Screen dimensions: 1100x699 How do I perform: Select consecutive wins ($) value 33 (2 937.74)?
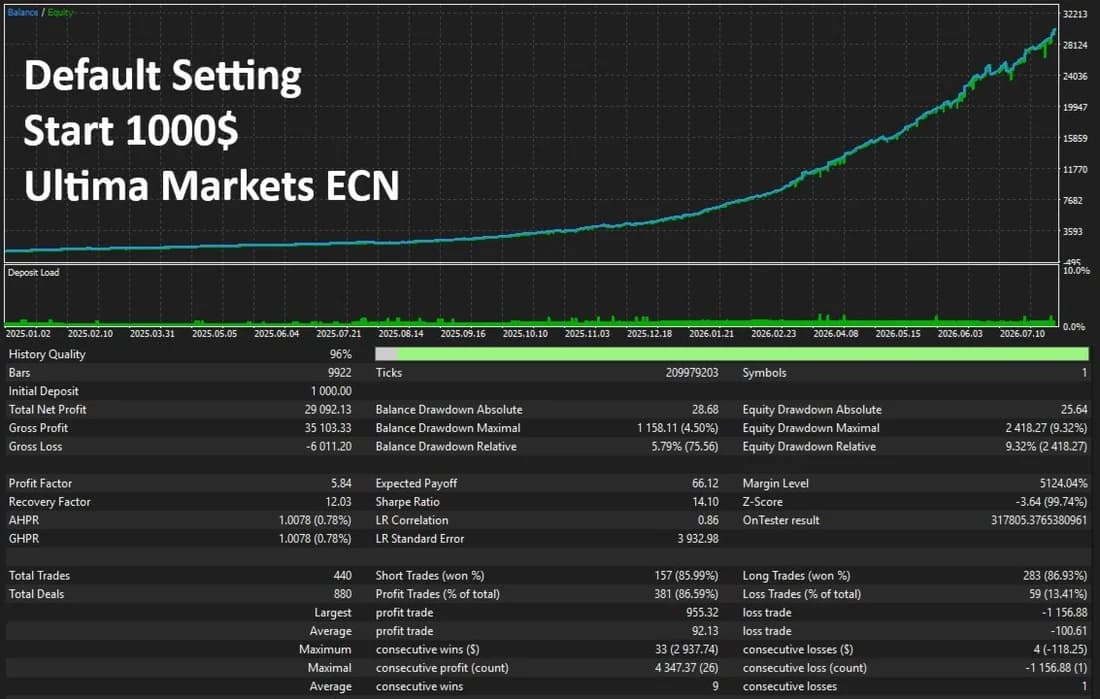(686, 649)
